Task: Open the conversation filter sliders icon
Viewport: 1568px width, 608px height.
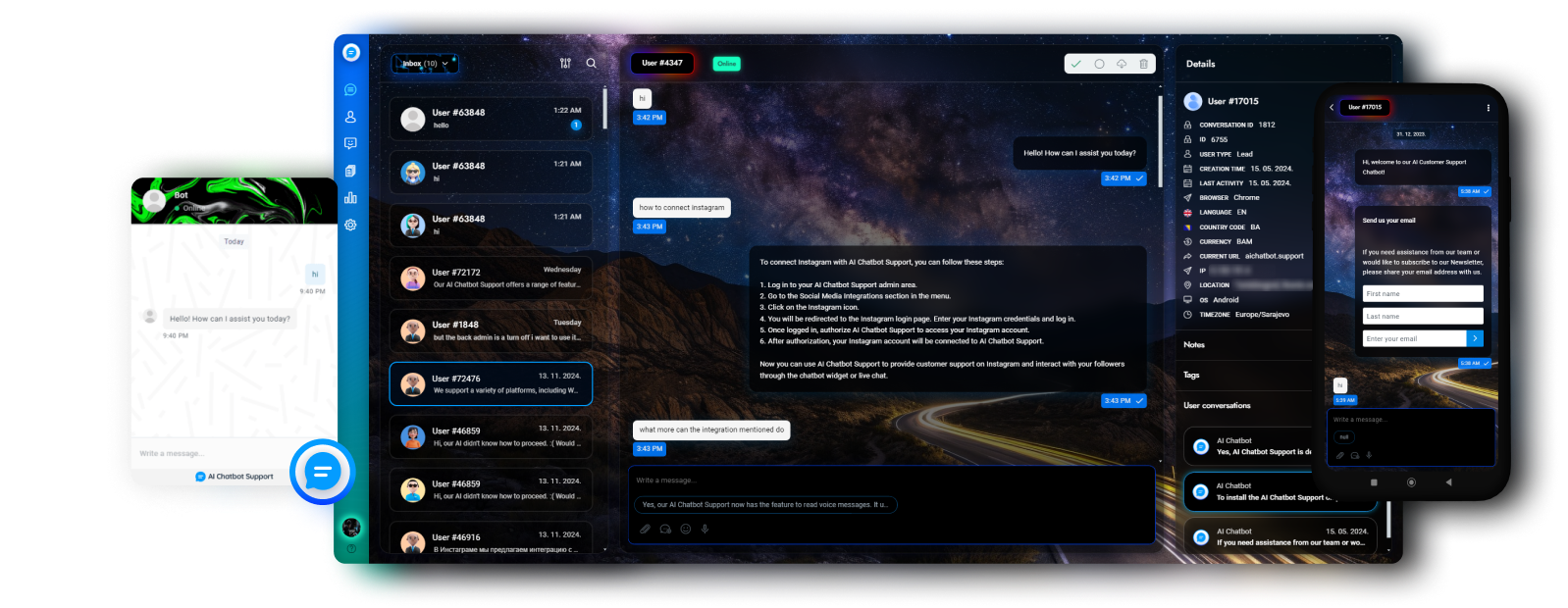Action: [x=565, y=63]
